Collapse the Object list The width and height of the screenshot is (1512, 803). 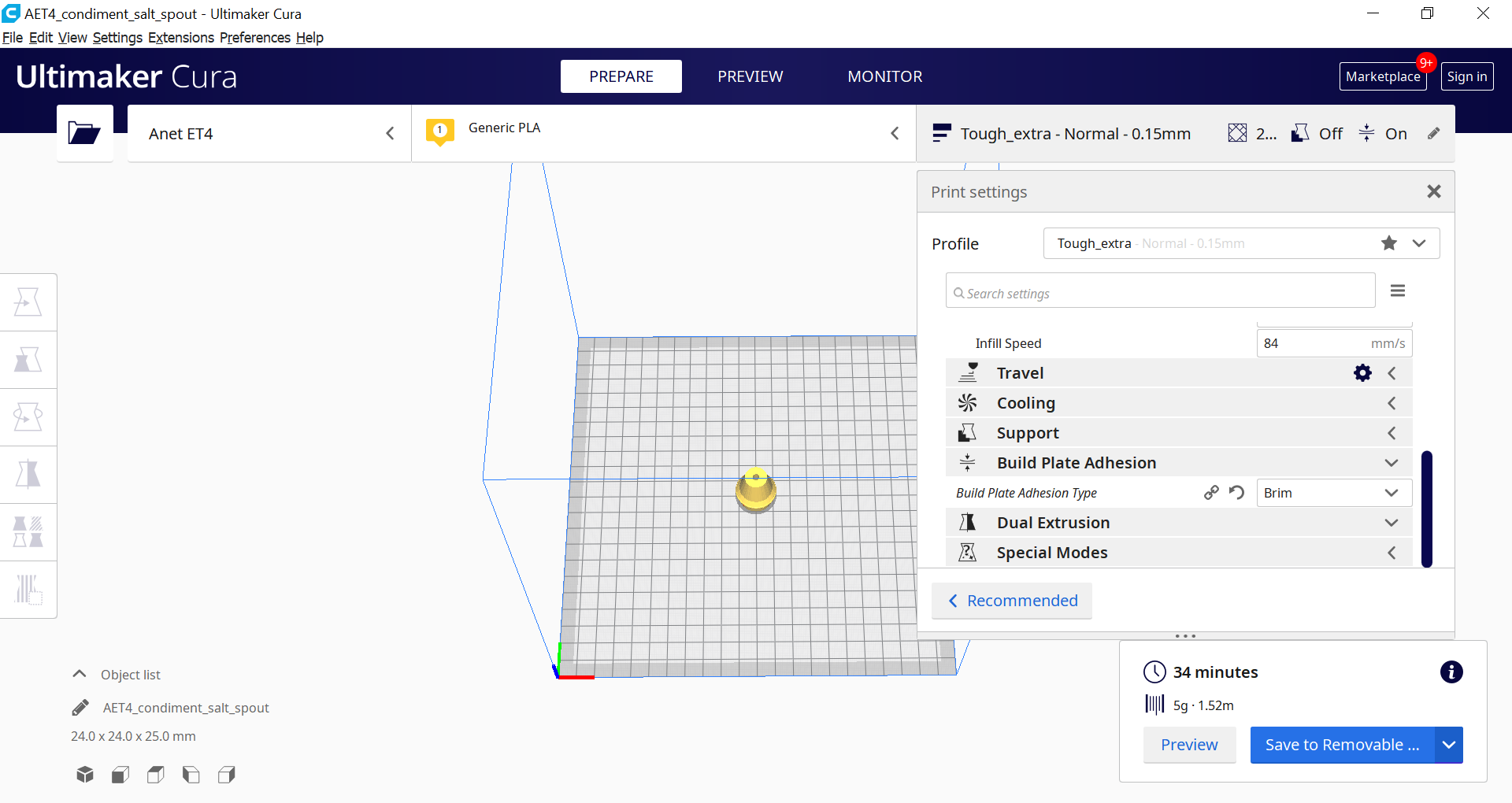80,674
